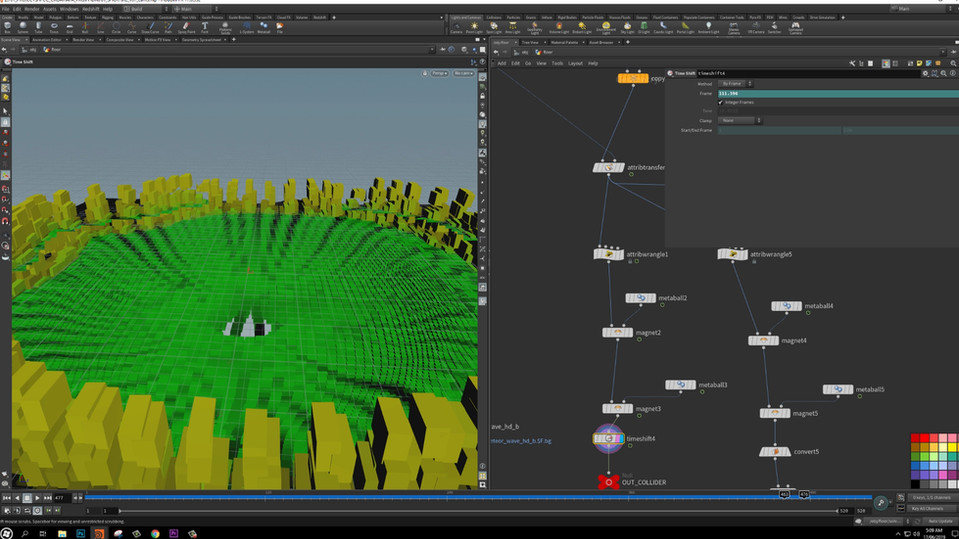Open the Persp viewport camera menu
This screenshot has width=959, height=539.
coord(438,73)
